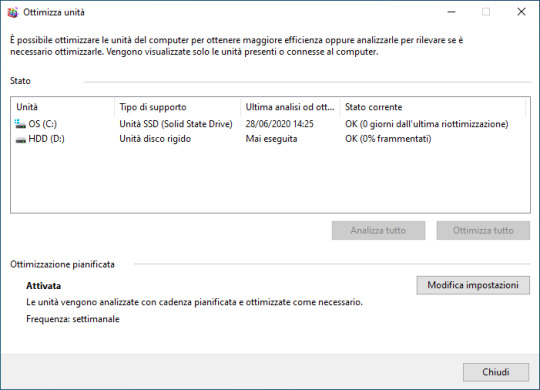Click the Attivata status text
540x390 pixels.
coord(43,286)
